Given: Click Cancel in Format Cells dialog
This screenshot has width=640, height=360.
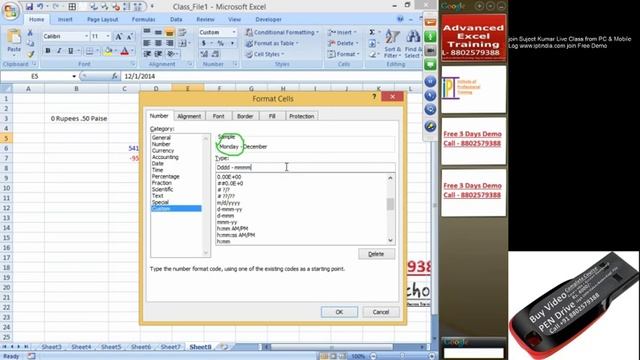Looking at the screenshot, I should coord(381,312).
